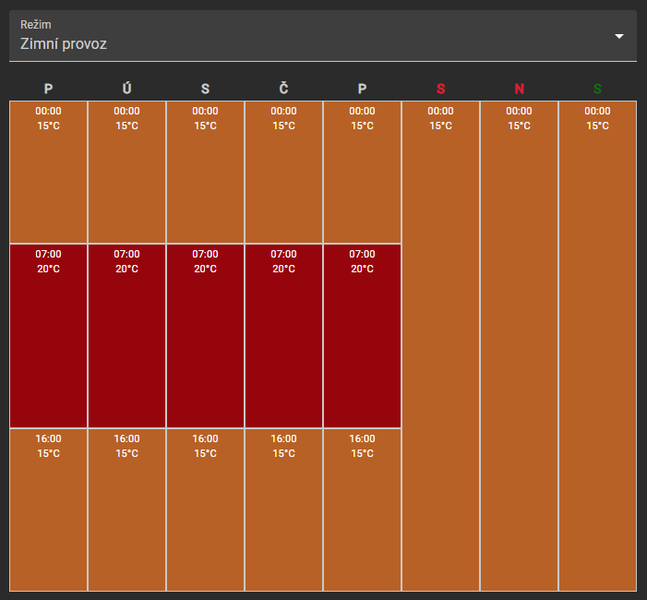Select the red S (Saturday) day header
Viewport: 647px width, 600px height.
(x=441, y=89)
